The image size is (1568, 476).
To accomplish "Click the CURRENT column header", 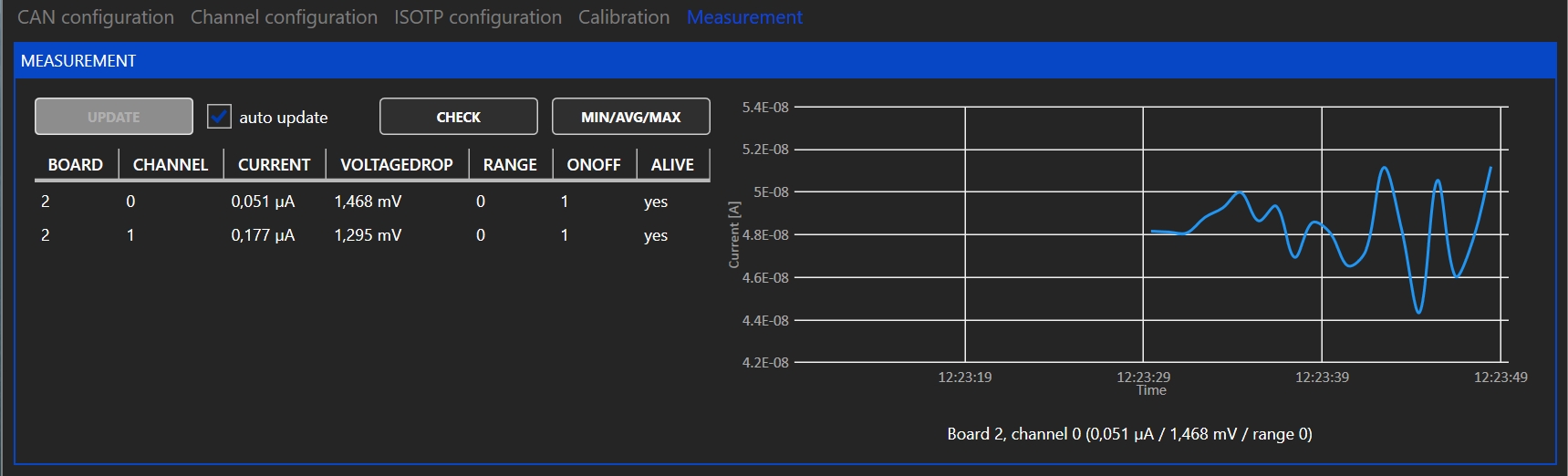I will point(274,165).
